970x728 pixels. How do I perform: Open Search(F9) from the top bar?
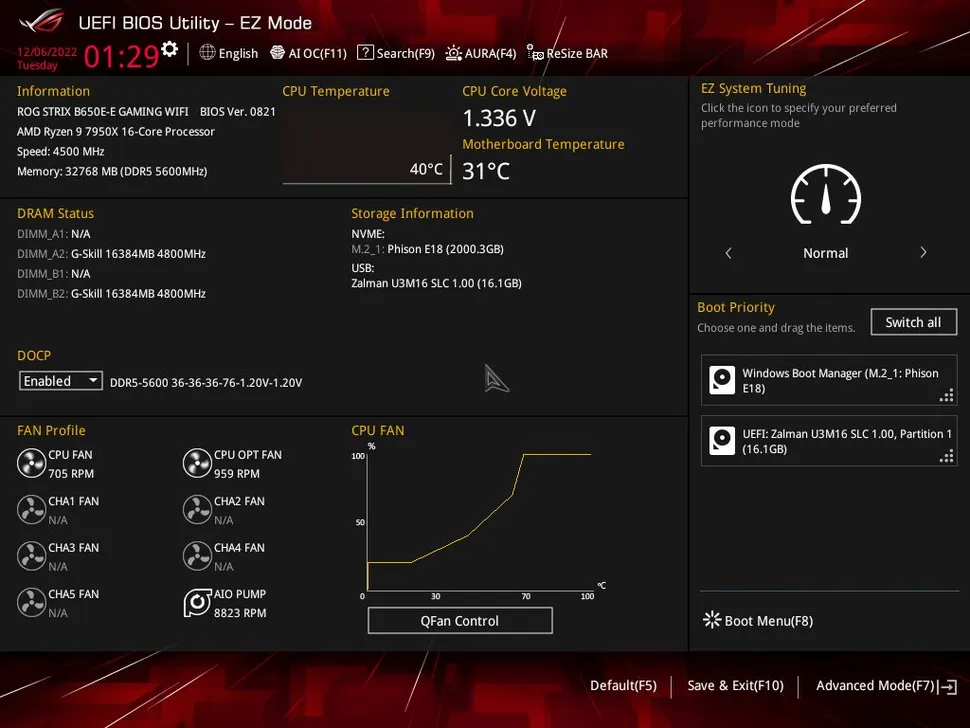[396, 53]
